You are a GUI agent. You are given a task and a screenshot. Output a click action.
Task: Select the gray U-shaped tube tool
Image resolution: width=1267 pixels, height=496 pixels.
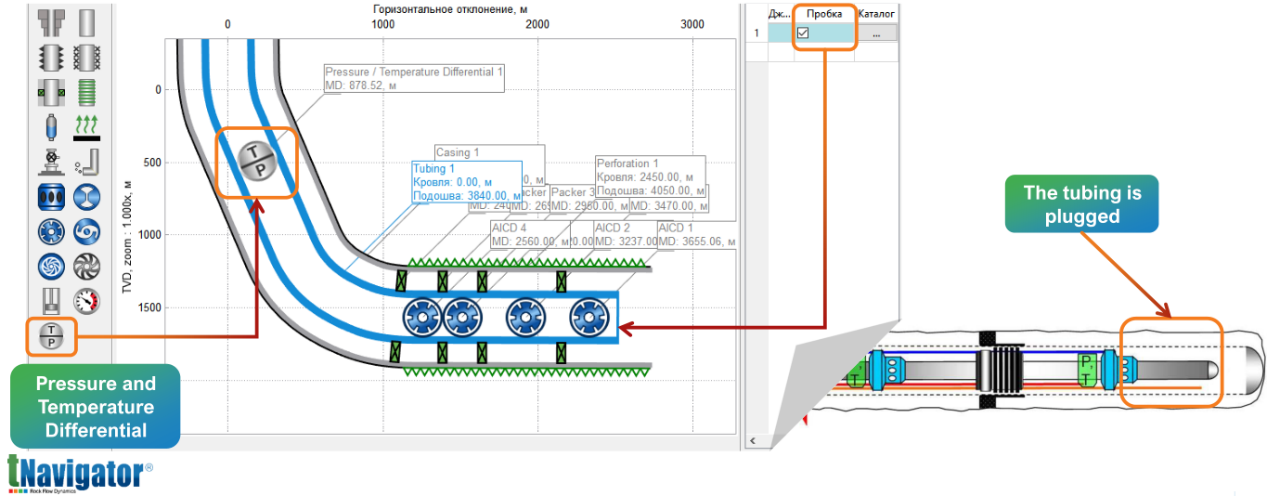coord(50,301)
